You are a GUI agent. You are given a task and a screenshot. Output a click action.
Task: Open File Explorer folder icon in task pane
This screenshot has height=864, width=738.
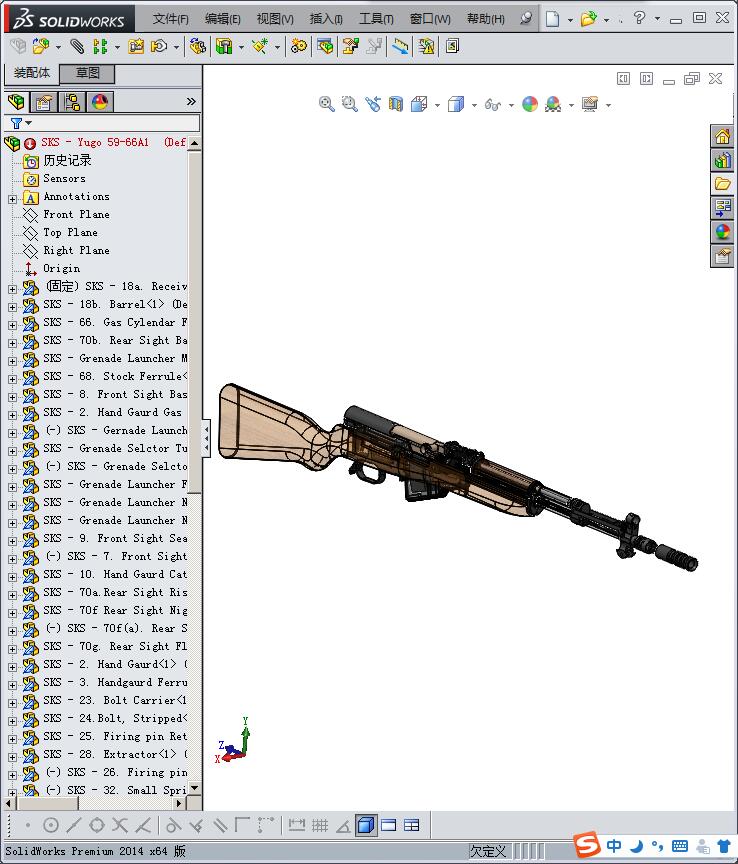722,183
